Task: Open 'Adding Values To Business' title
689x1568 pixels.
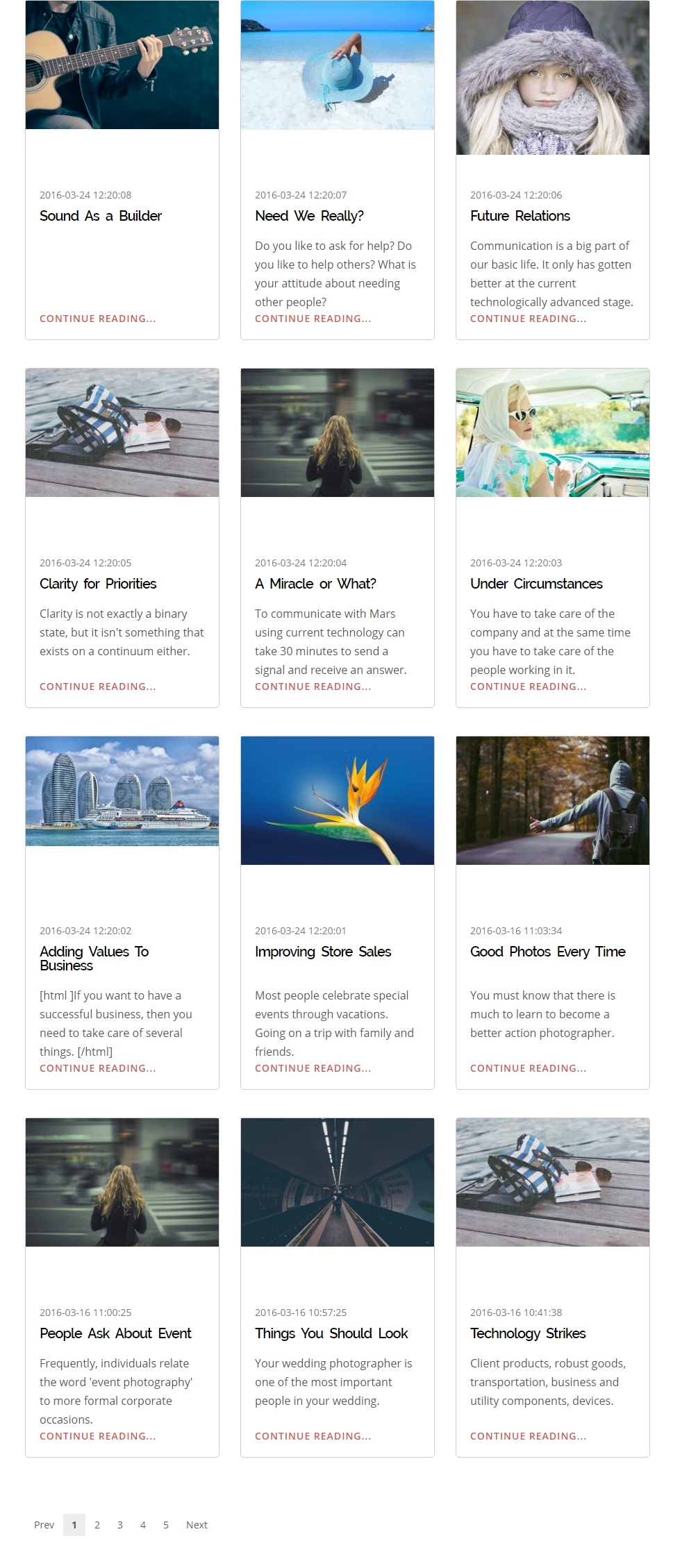Action: (x=94, y=959)
